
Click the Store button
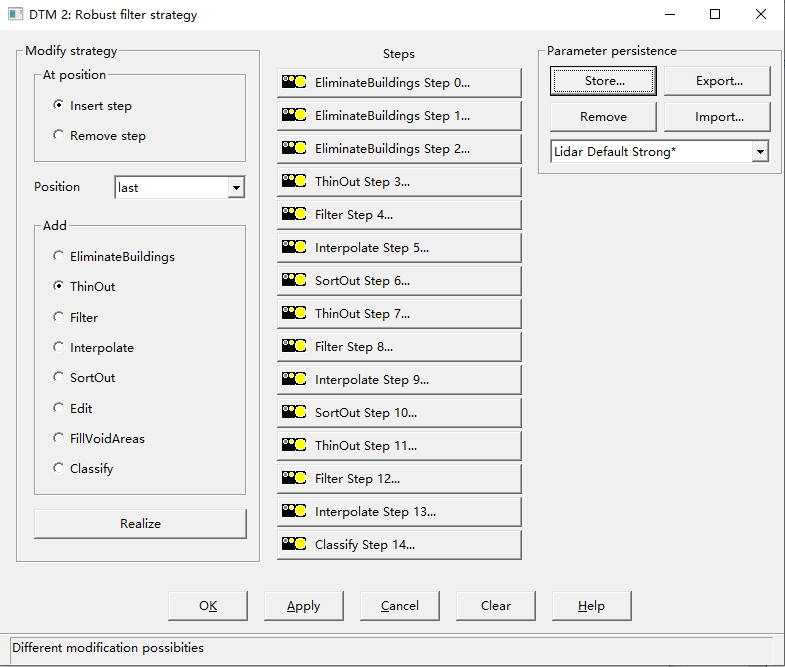pyautogui.click(x=603, y=81)
